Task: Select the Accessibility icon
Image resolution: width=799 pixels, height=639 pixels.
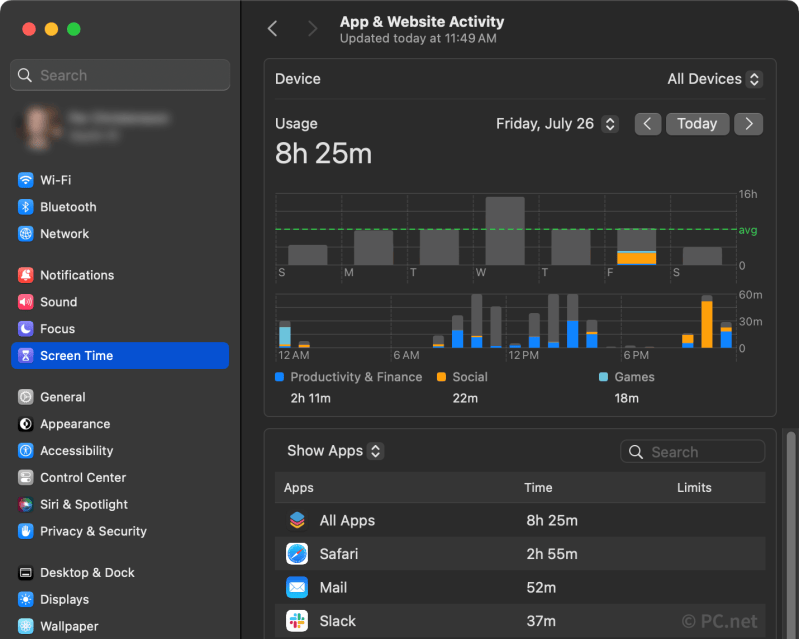Action: [x=25, y=451]
